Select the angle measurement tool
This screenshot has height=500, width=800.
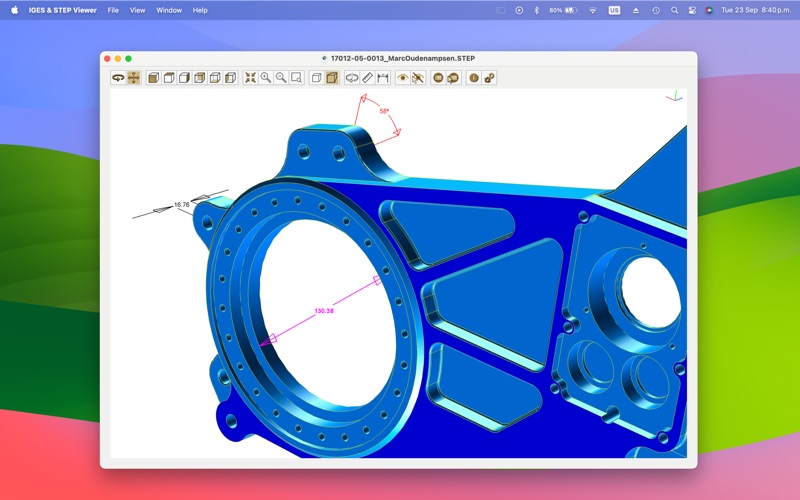point(352,78)
